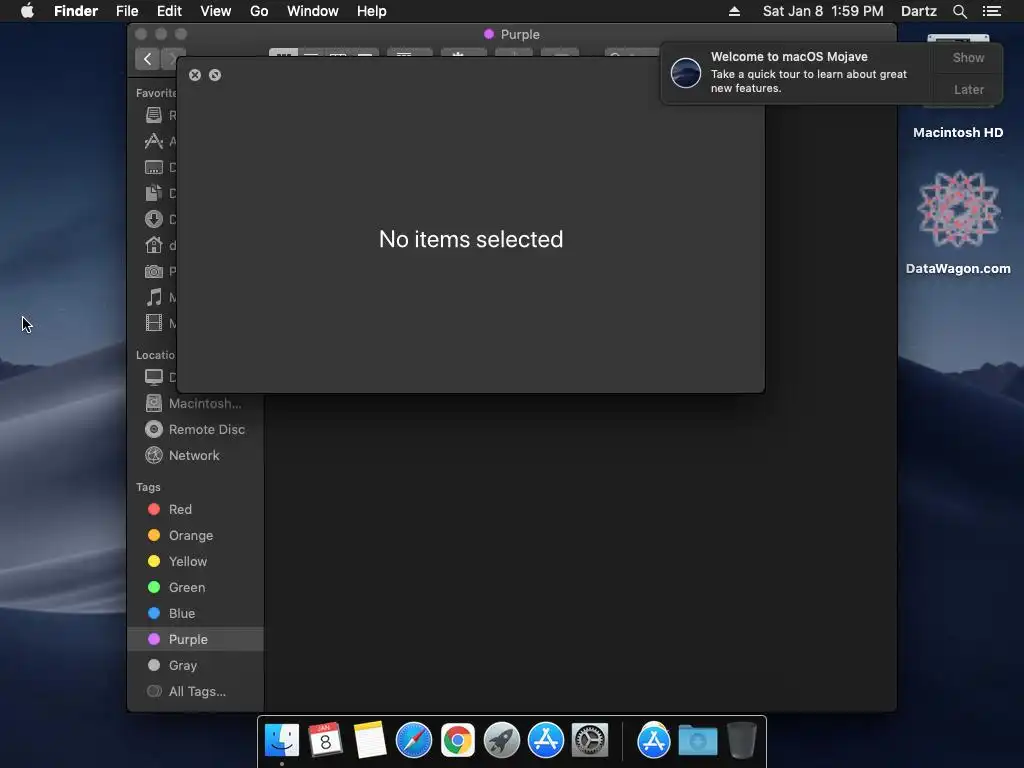Open the Apple menu
Image resolution: width=1024 pixels, height=768 pixels.
pyautogui.click(x=27, y=11)
